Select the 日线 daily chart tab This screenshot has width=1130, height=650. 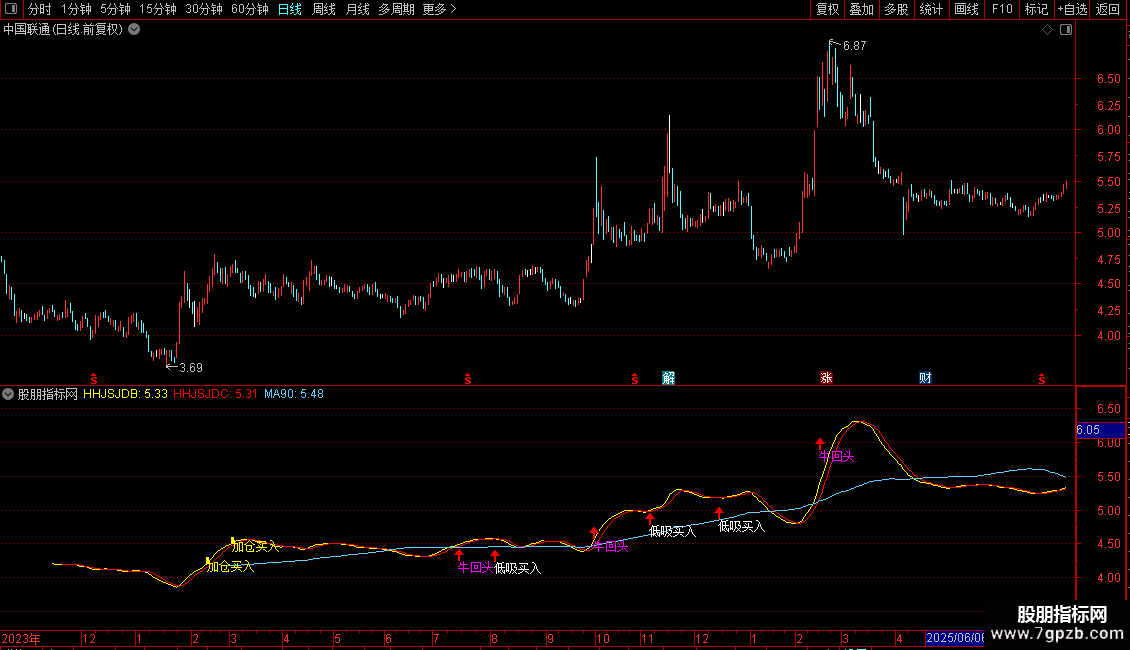coord(290,9)
